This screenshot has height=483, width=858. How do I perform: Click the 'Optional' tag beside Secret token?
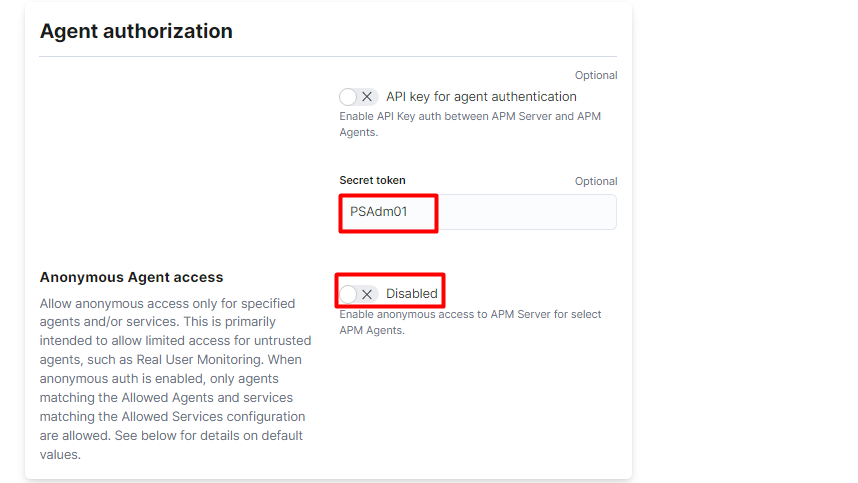[596, 181]
